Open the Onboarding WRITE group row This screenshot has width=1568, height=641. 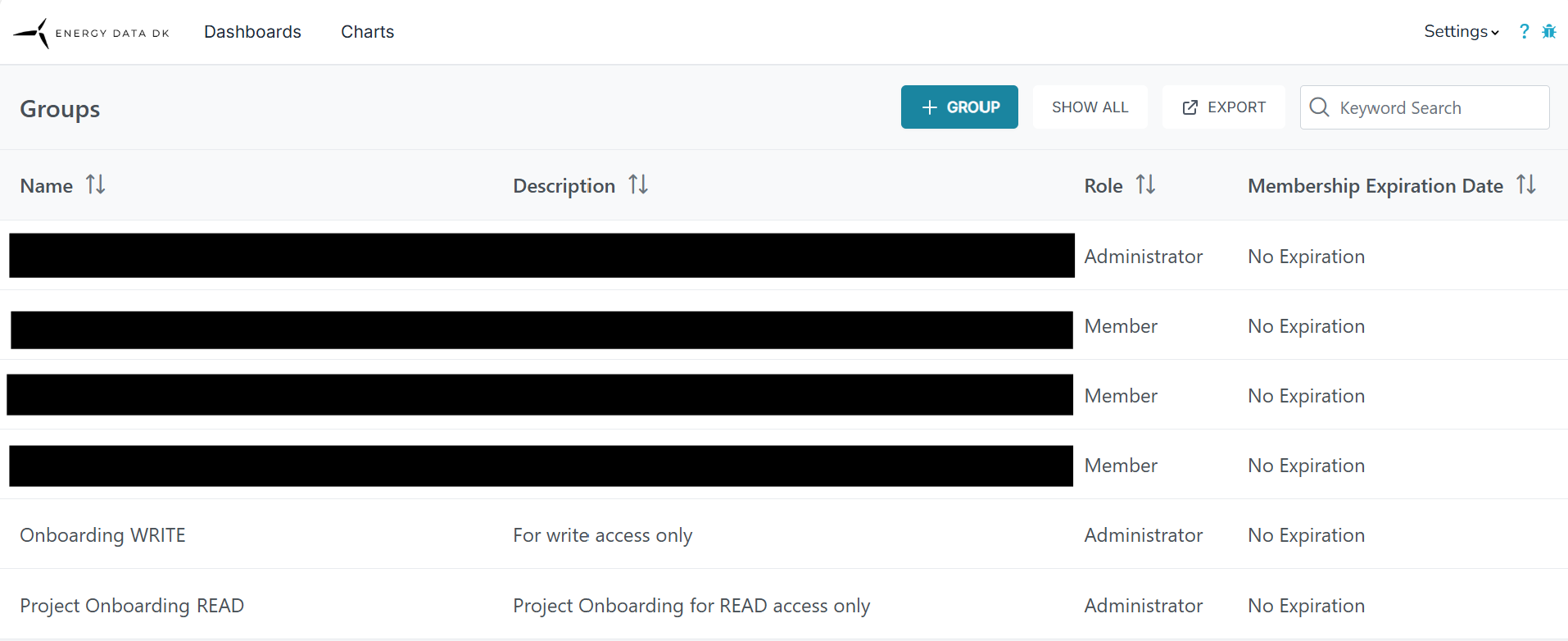click(103, 535)
